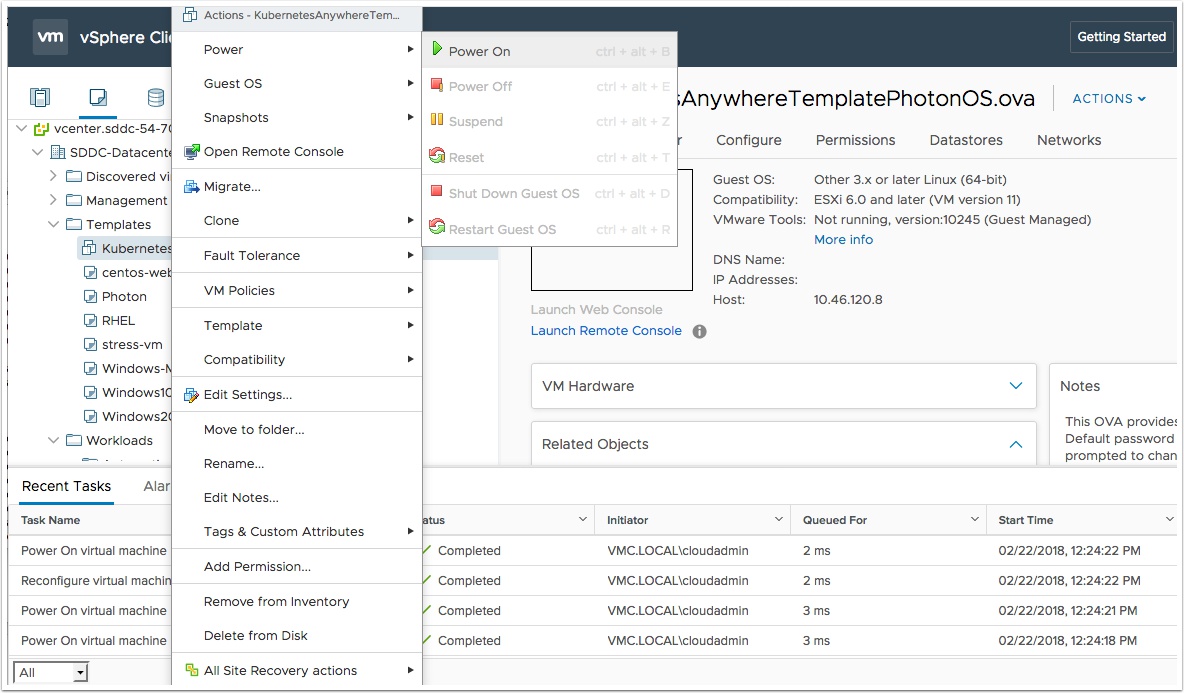Screen dimensions: 1184x693
Task: Expand the Management folder node
Action: click(53, 200)
